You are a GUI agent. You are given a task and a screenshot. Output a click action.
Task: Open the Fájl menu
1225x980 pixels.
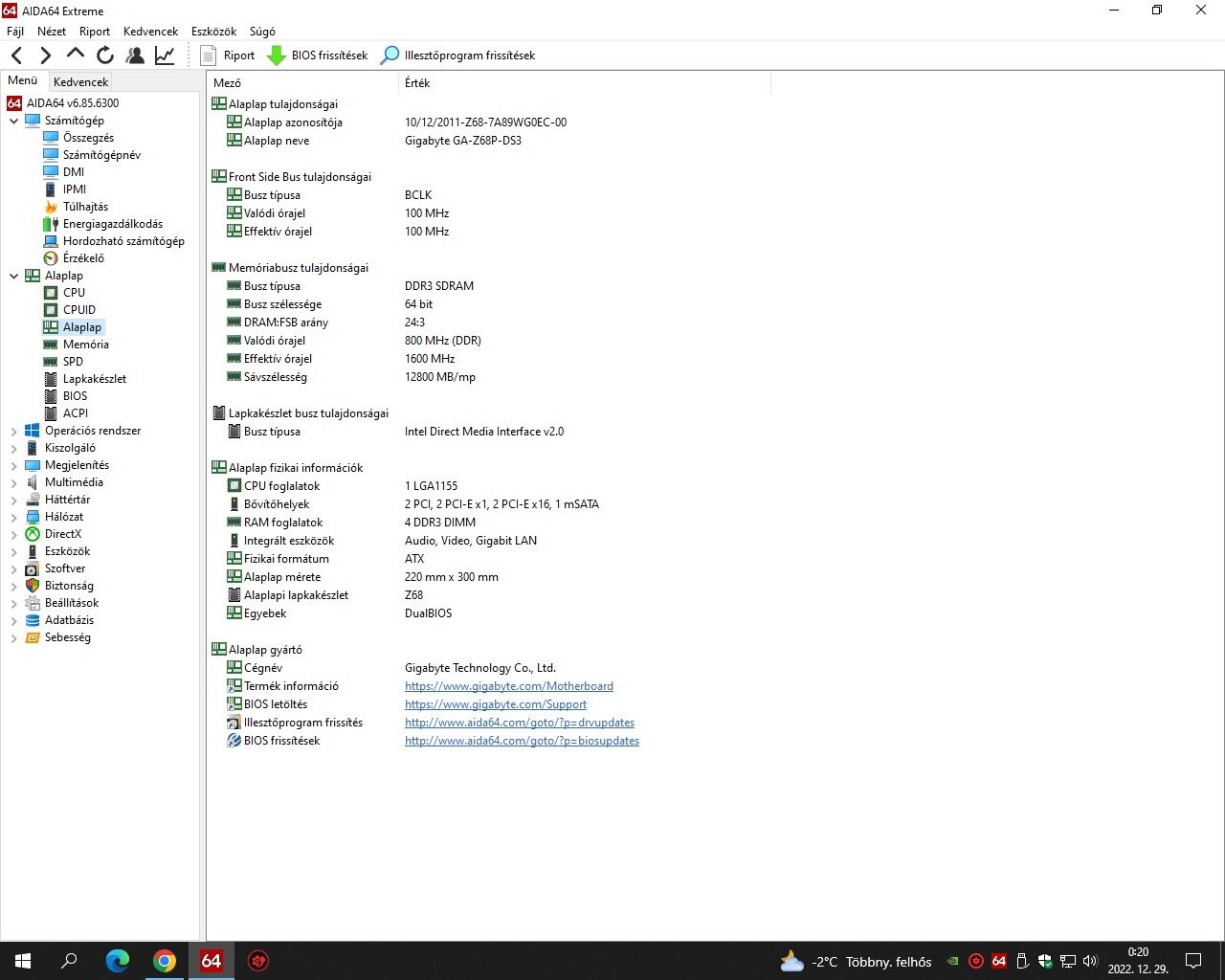[15, 32]
